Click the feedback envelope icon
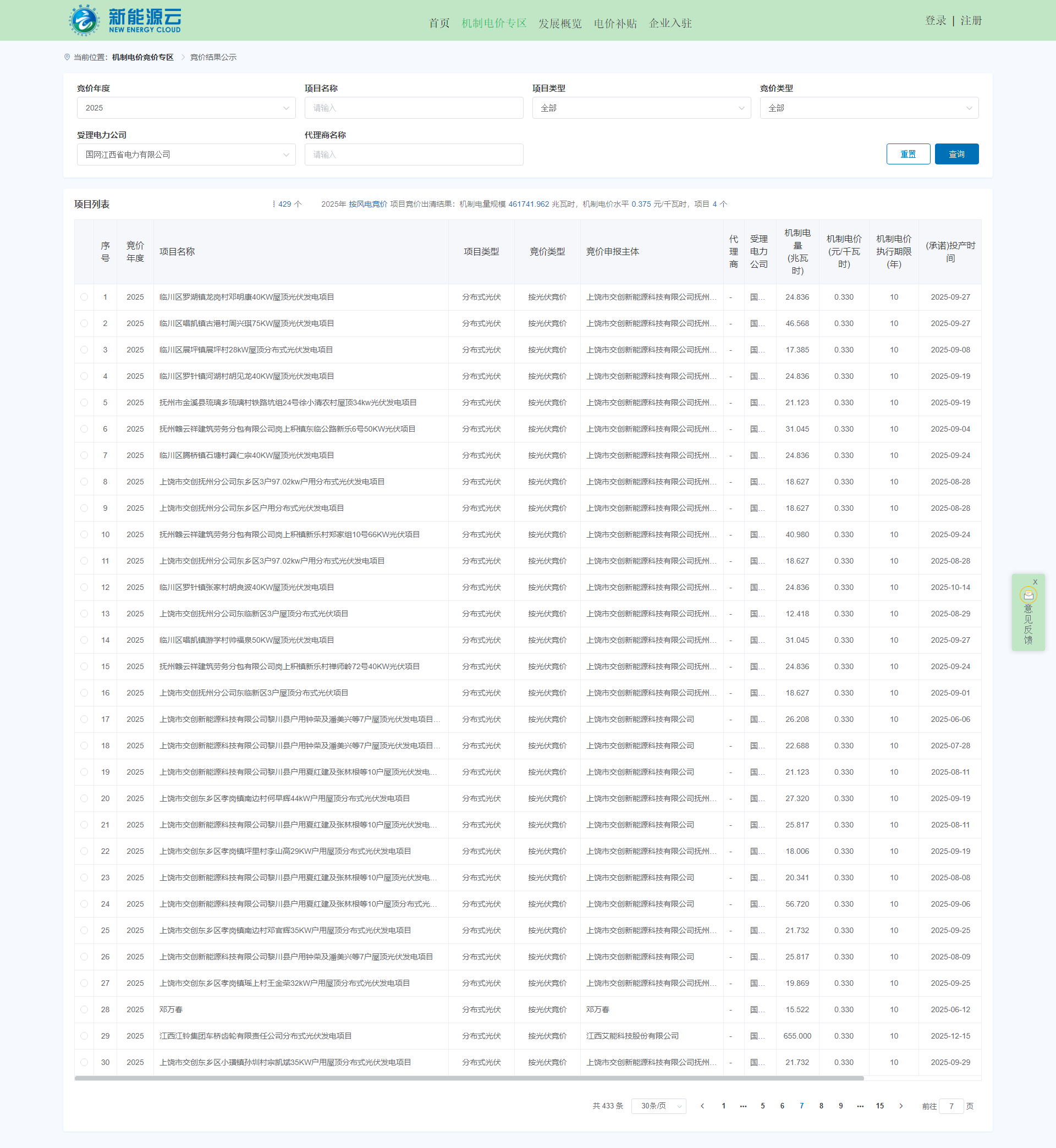This screenshot has width=1056, height=1148. point(1028,595)
